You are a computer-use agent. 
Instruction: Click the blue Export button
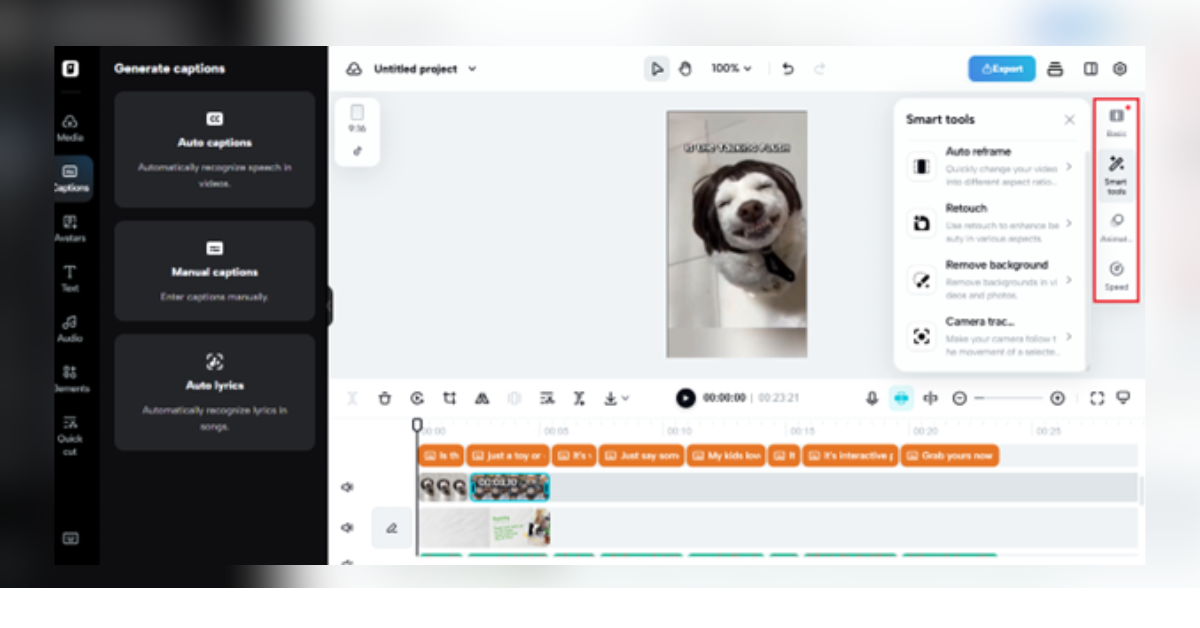coord(1001,69)
